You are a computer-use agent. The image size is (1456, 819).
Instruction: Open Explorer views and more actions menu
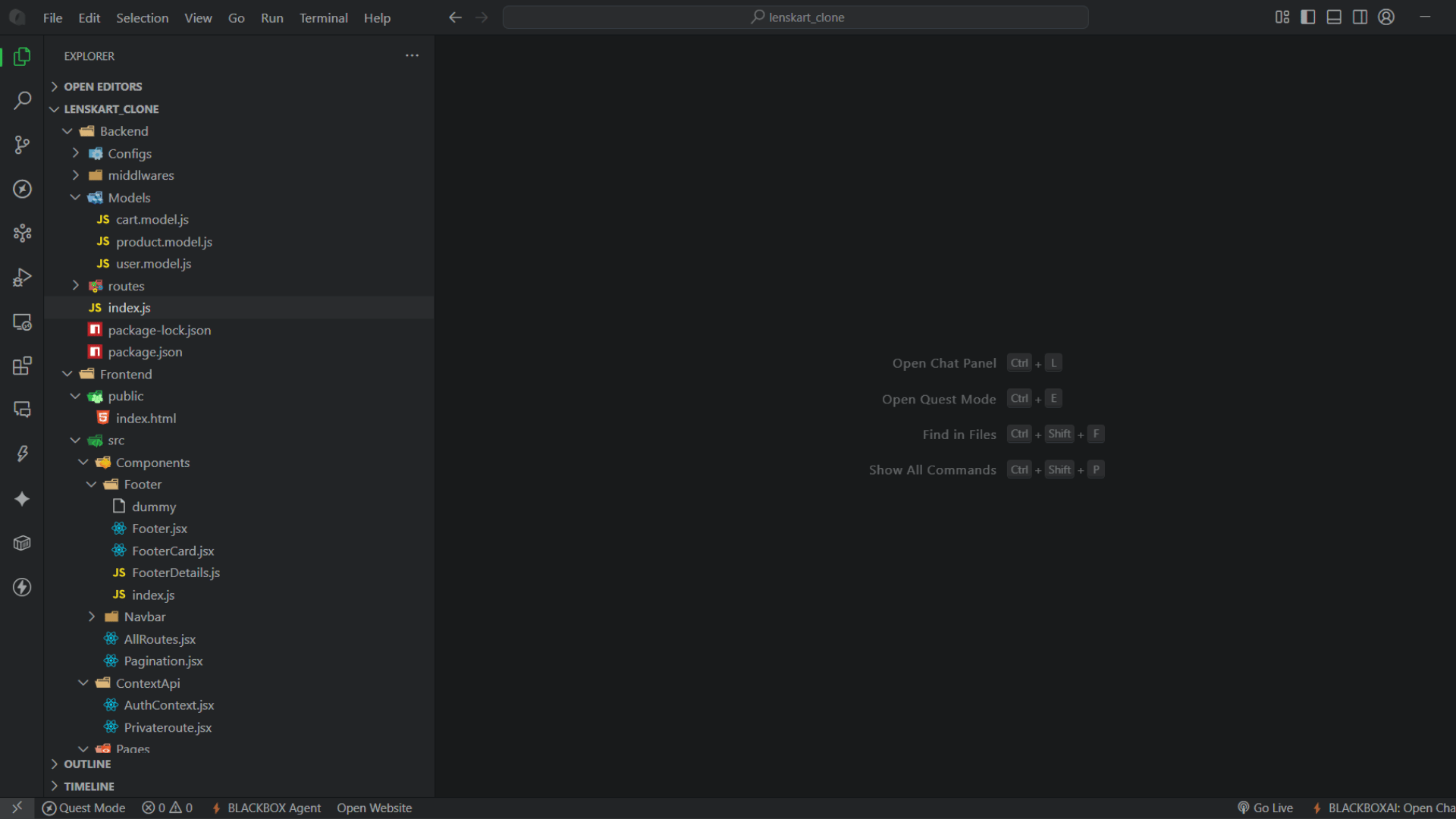pyautogui.click(x=412, y=55)
